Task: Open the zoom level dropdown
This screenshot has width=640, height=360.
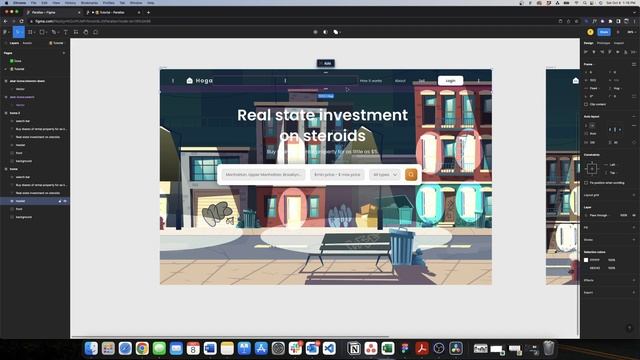Action: [631, 32]
